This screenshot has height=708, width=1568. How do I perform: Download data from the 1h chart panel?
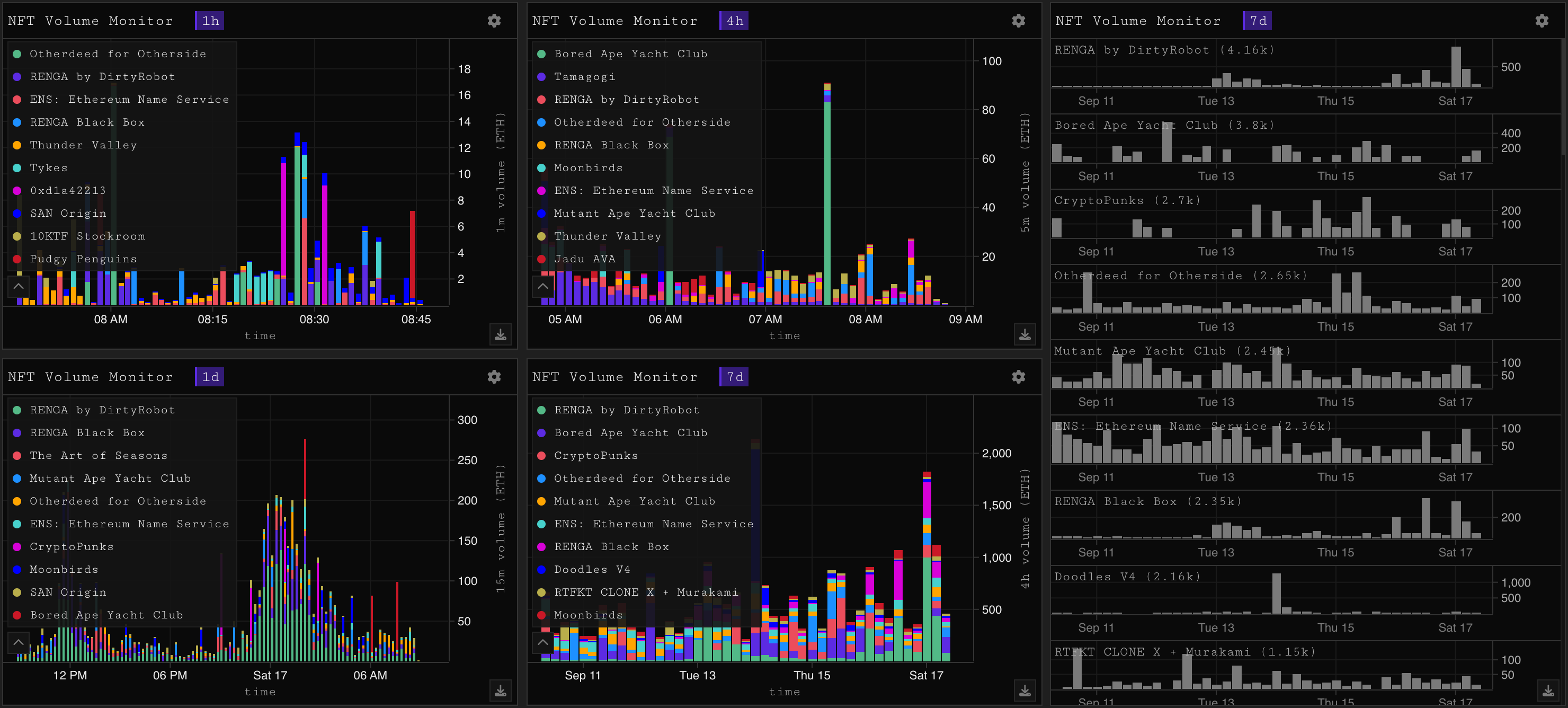[x=501, y=335]
